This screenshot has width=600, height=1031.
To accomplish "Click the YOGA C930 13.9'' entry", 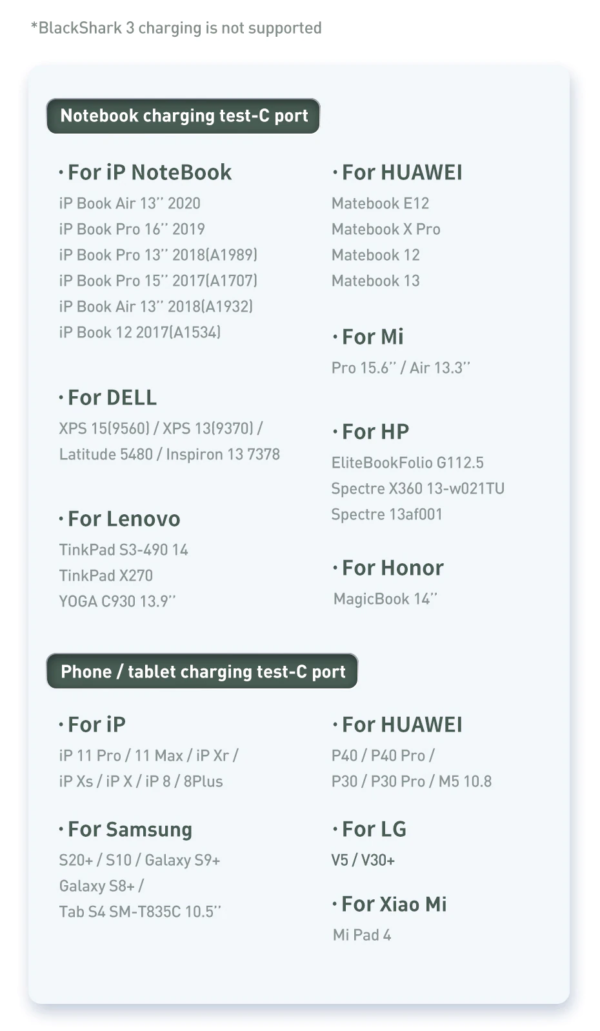I will pos(118,601).
